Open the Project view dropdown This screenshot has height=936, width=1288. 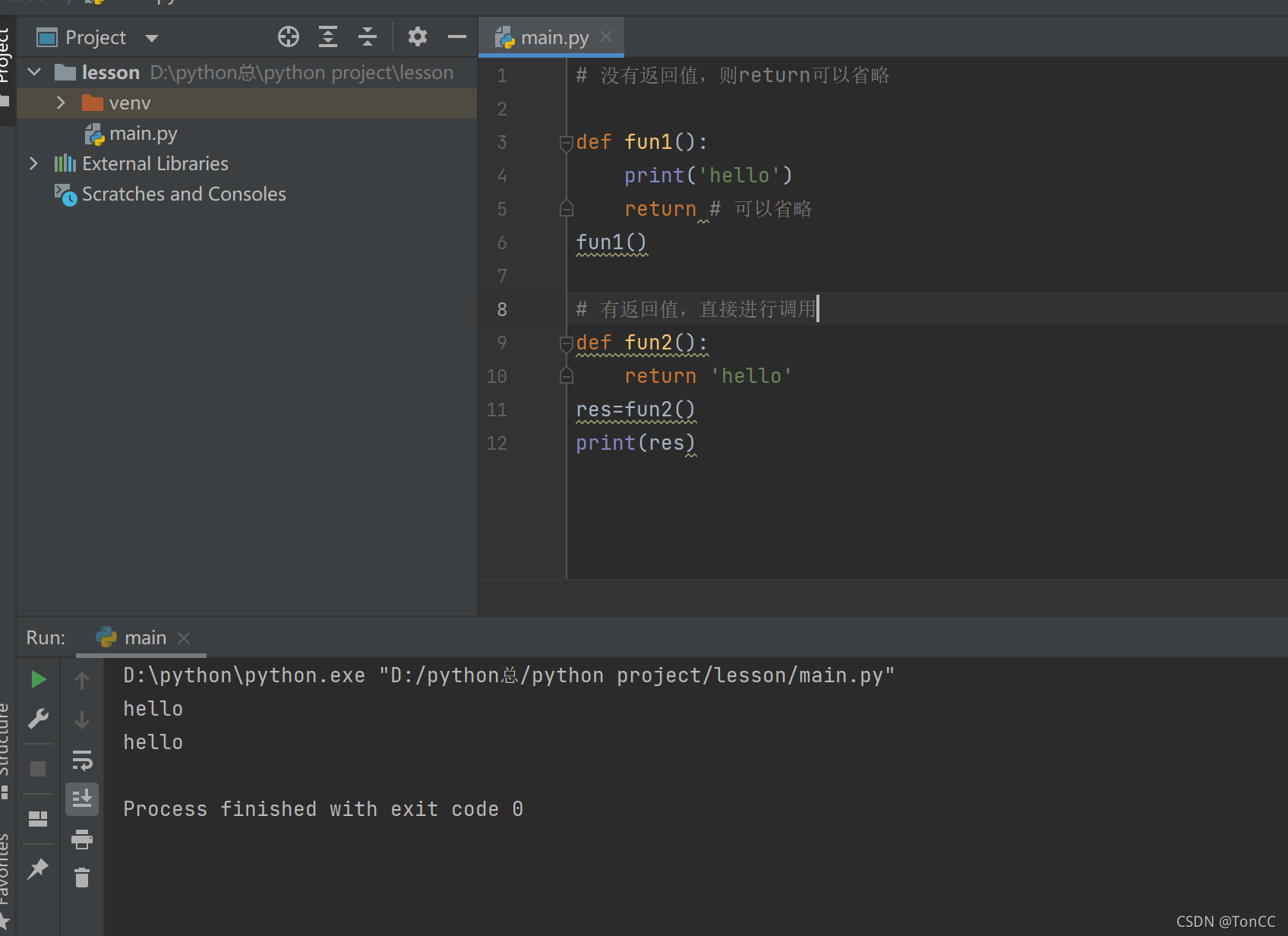[152, 38]
